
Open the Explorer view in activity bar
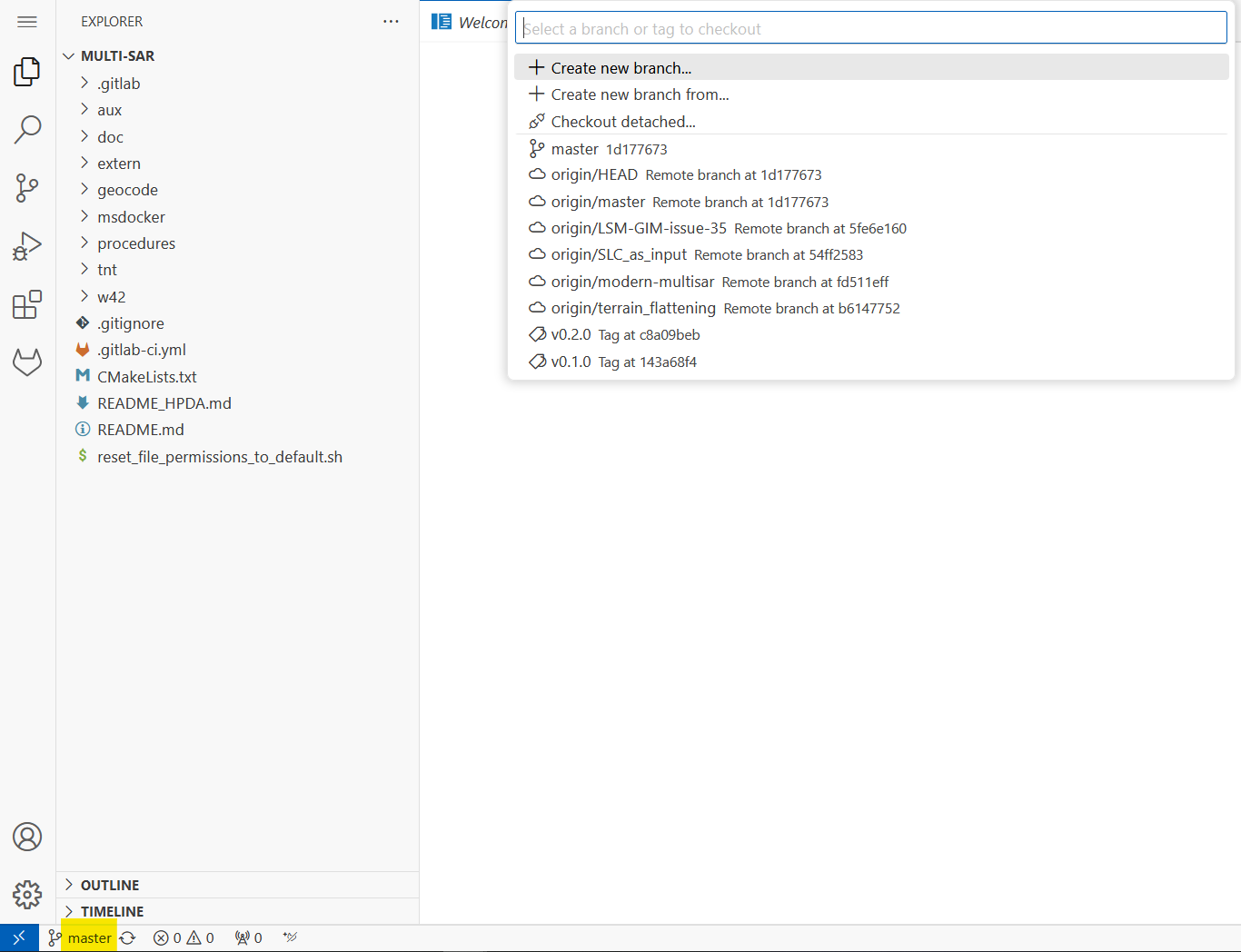click(x=27, y=72)
